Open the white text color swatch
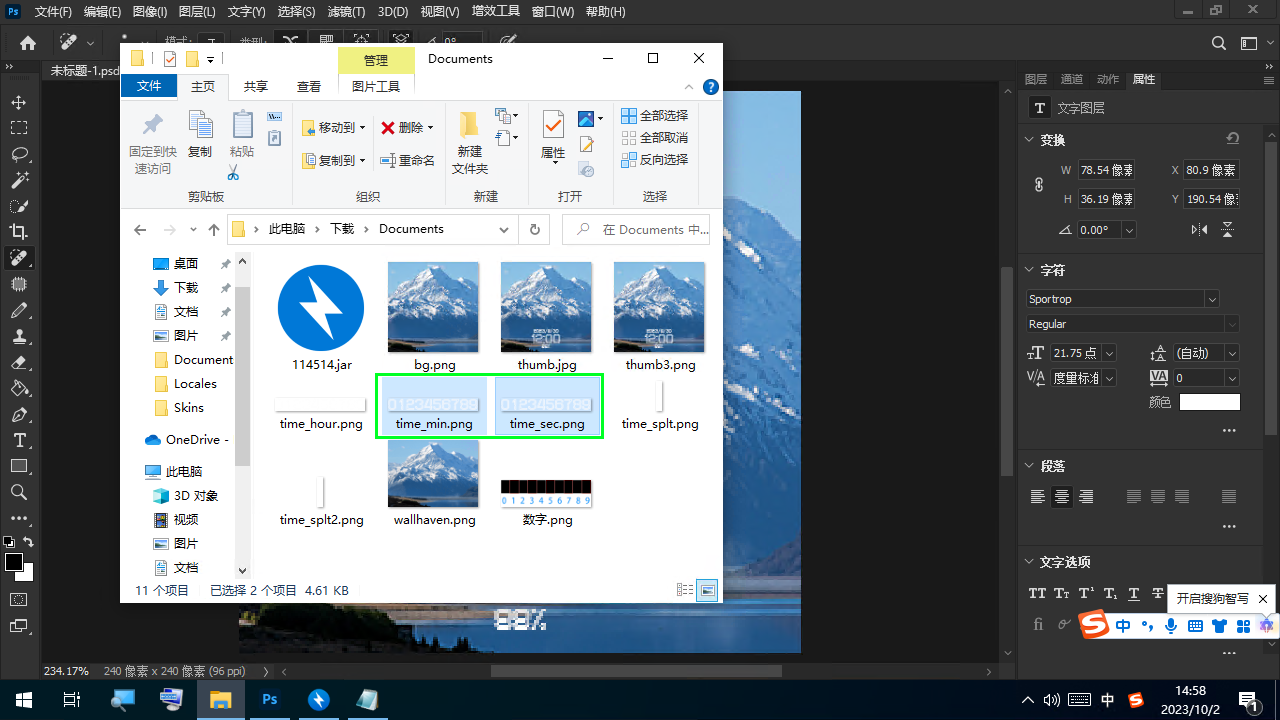This screenshot has height=720, width=1280. 1209,402
